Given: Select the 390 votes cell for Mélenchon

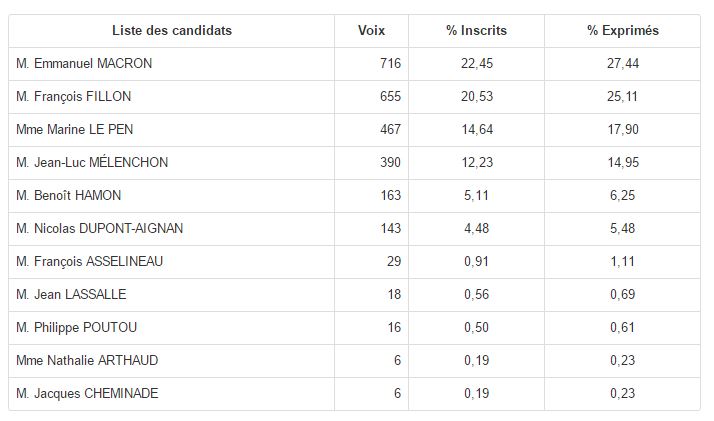Looking at the screenshot, I should tap(390, 163).
